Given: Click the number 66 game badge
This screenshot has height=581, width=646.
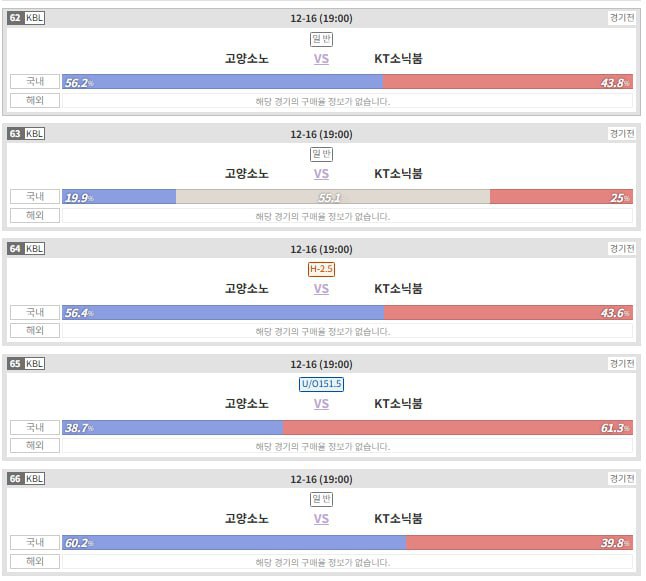Looking at the screenshot, I should (x=15, y=478).
